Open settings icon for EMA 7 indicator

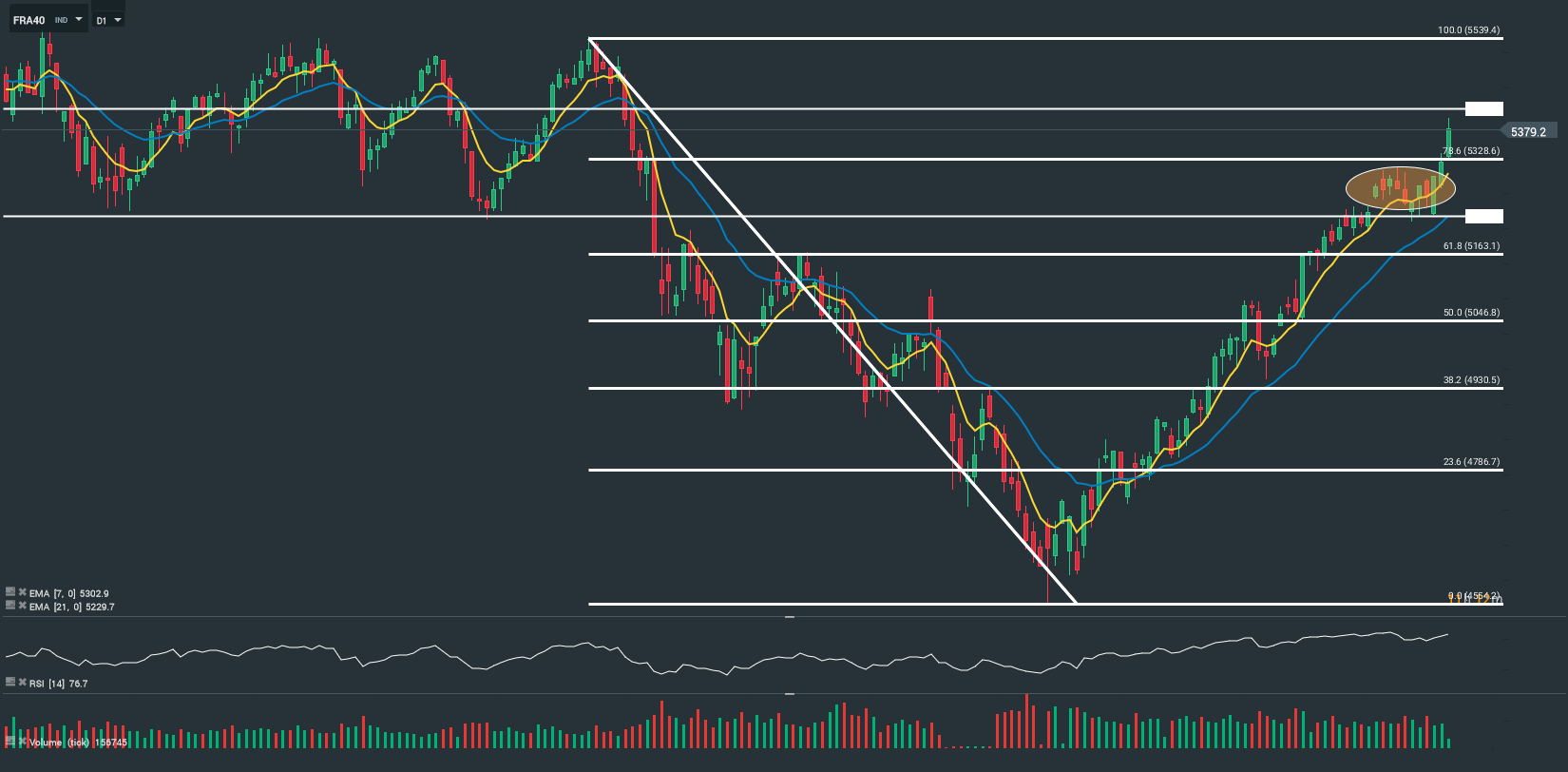click(x=10, y=592)
